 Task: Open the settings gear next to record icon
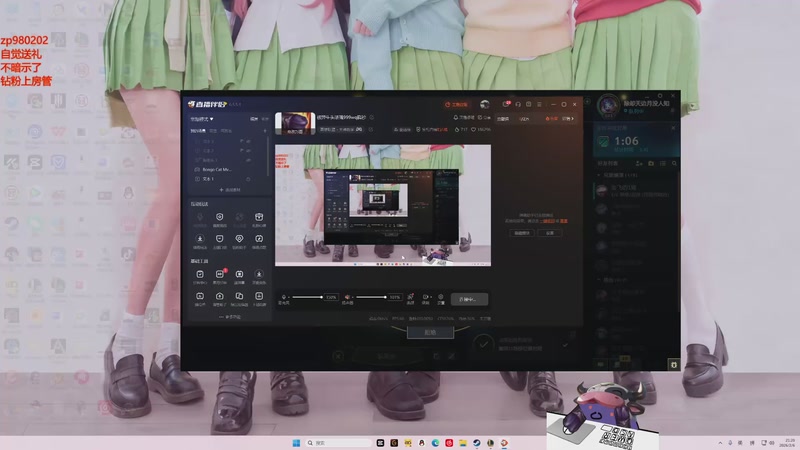441,298
